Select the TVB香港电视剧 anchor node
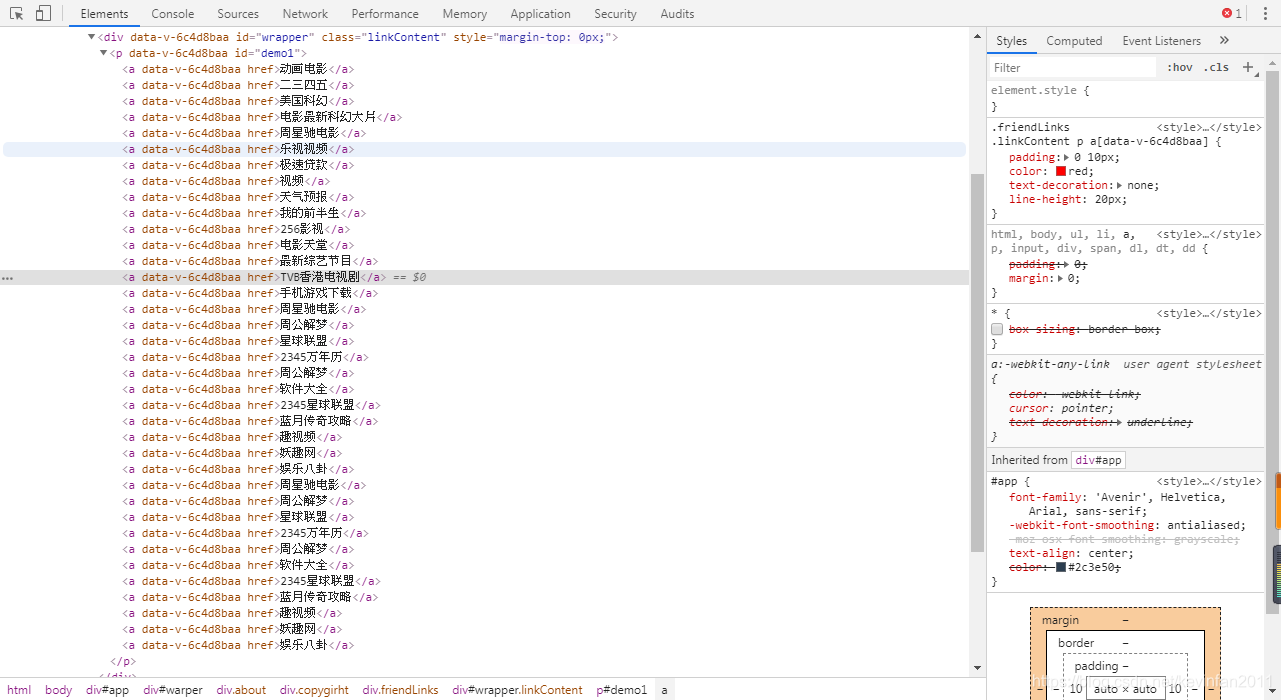Image resolution: width=1281 pixels, height=700 pixels. [x=254, y=277]
